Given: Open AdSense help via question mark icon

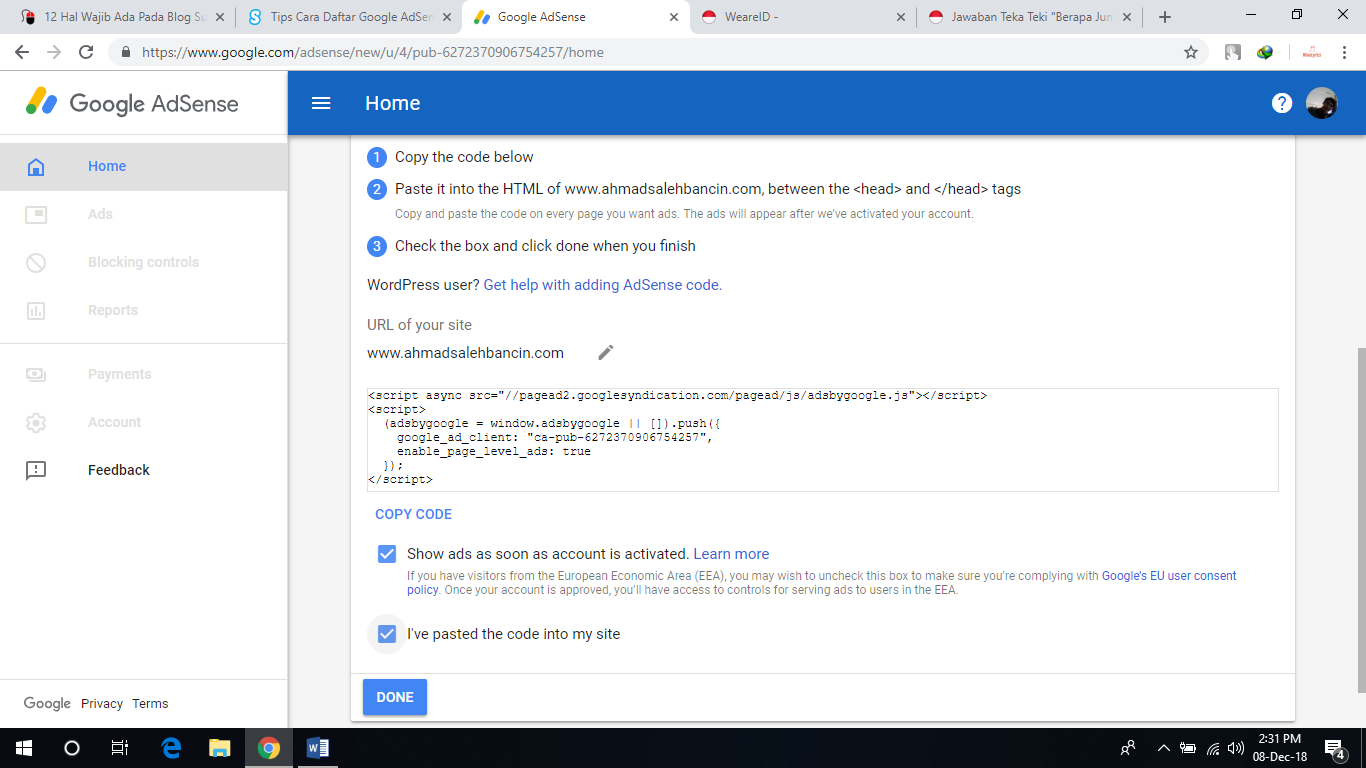Looking at the screenshot, I should [1281, 102].
